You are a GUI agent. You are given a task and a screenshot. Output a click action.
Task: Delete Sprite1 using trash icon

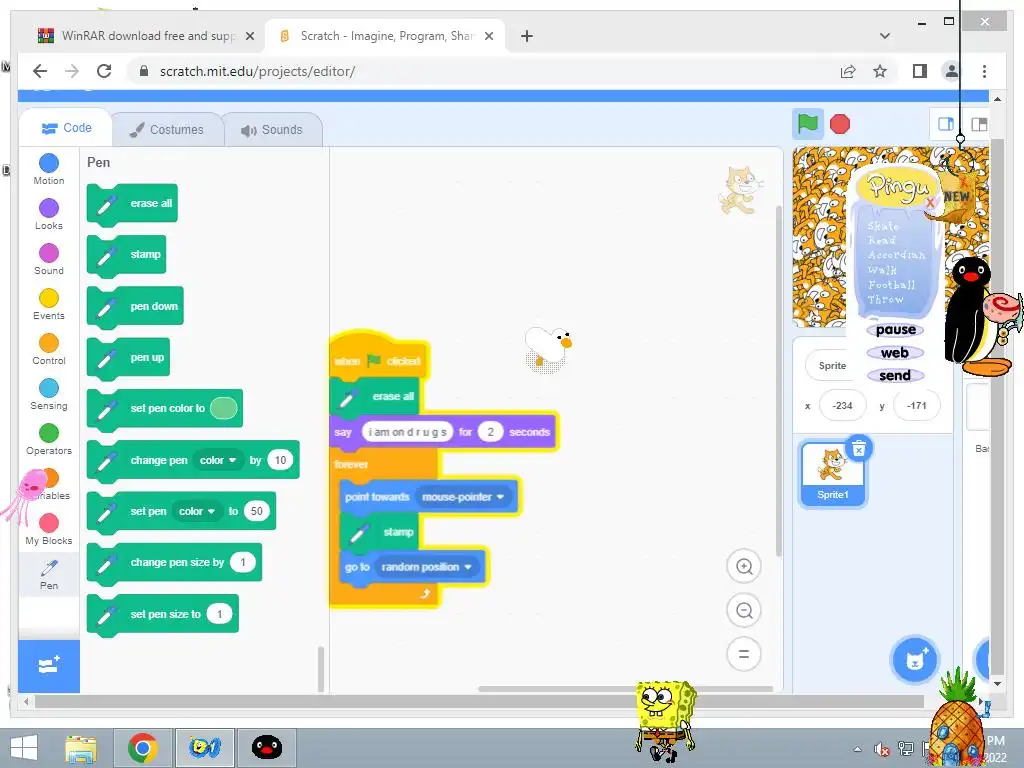[x=859, y=449]
